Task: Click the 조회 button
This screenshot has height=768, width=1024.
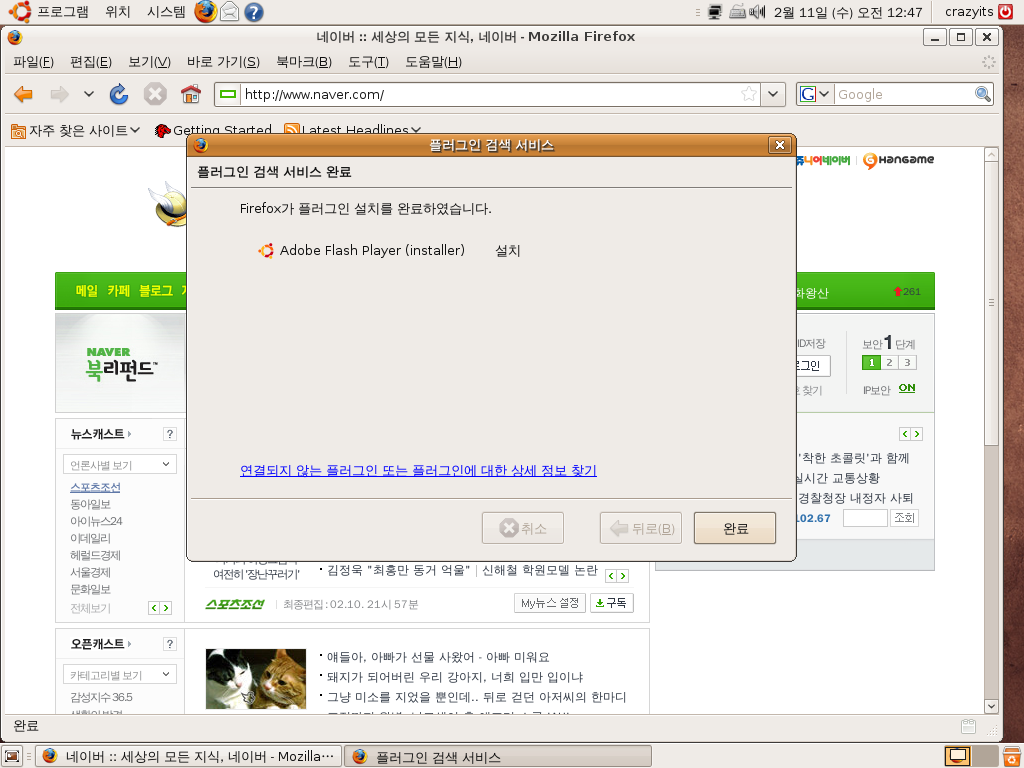Action: (x=904, y=518)
